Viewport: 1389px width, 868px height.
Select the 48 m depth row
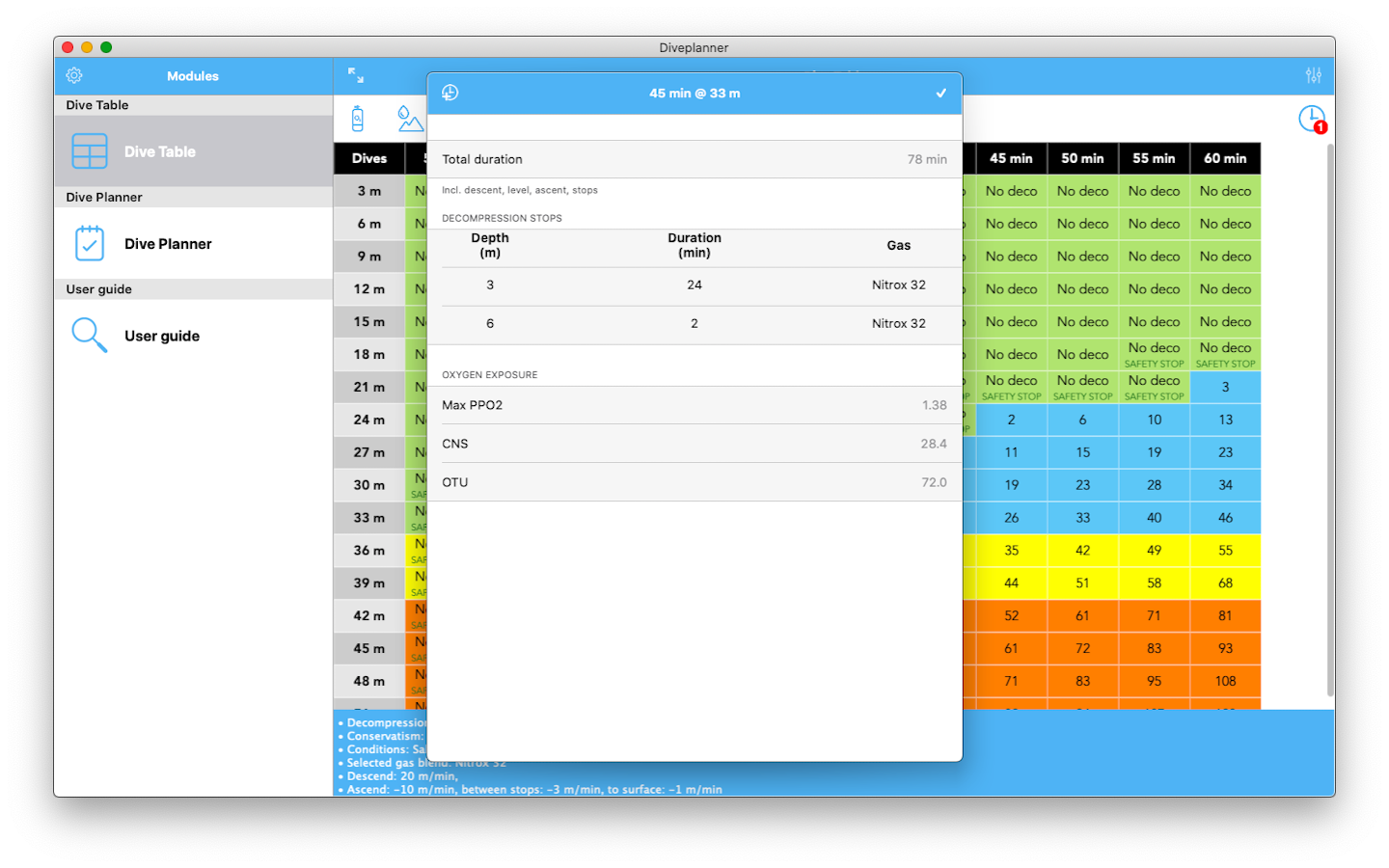369,681
